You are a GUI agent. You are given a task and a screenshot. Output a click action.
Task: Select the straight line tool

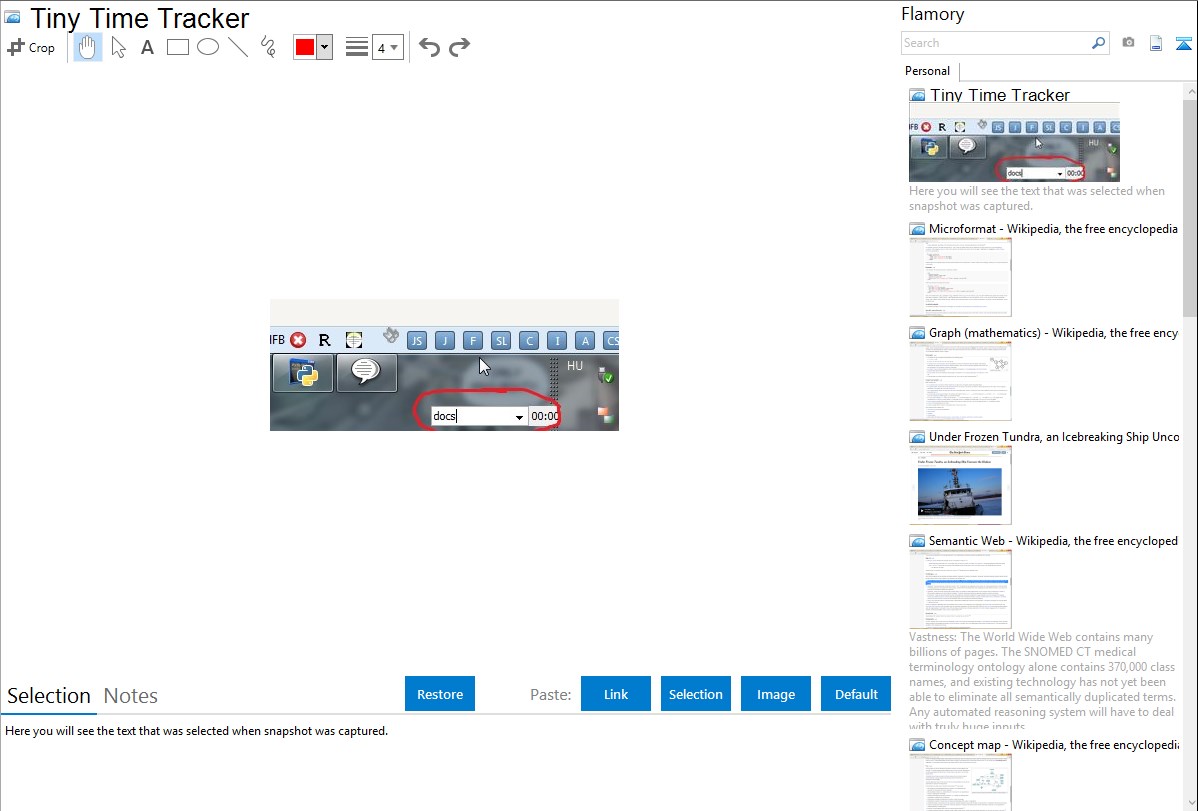click(x=238, y=47)
